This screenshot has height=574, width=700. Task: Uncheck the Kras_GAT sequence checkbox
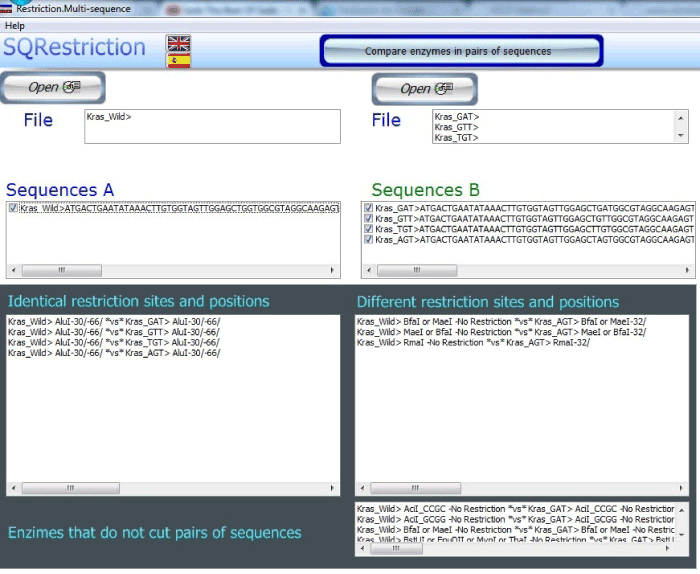coord(369,208)
